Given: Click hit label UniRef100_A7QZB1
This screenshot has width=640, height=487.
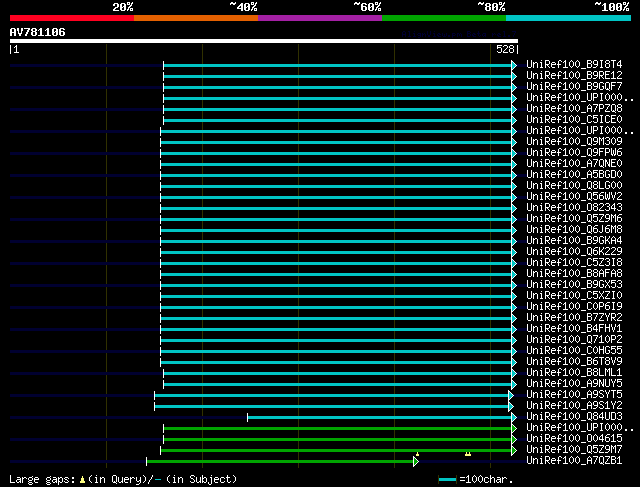Looking at the screenshot, I should [574, 461].
